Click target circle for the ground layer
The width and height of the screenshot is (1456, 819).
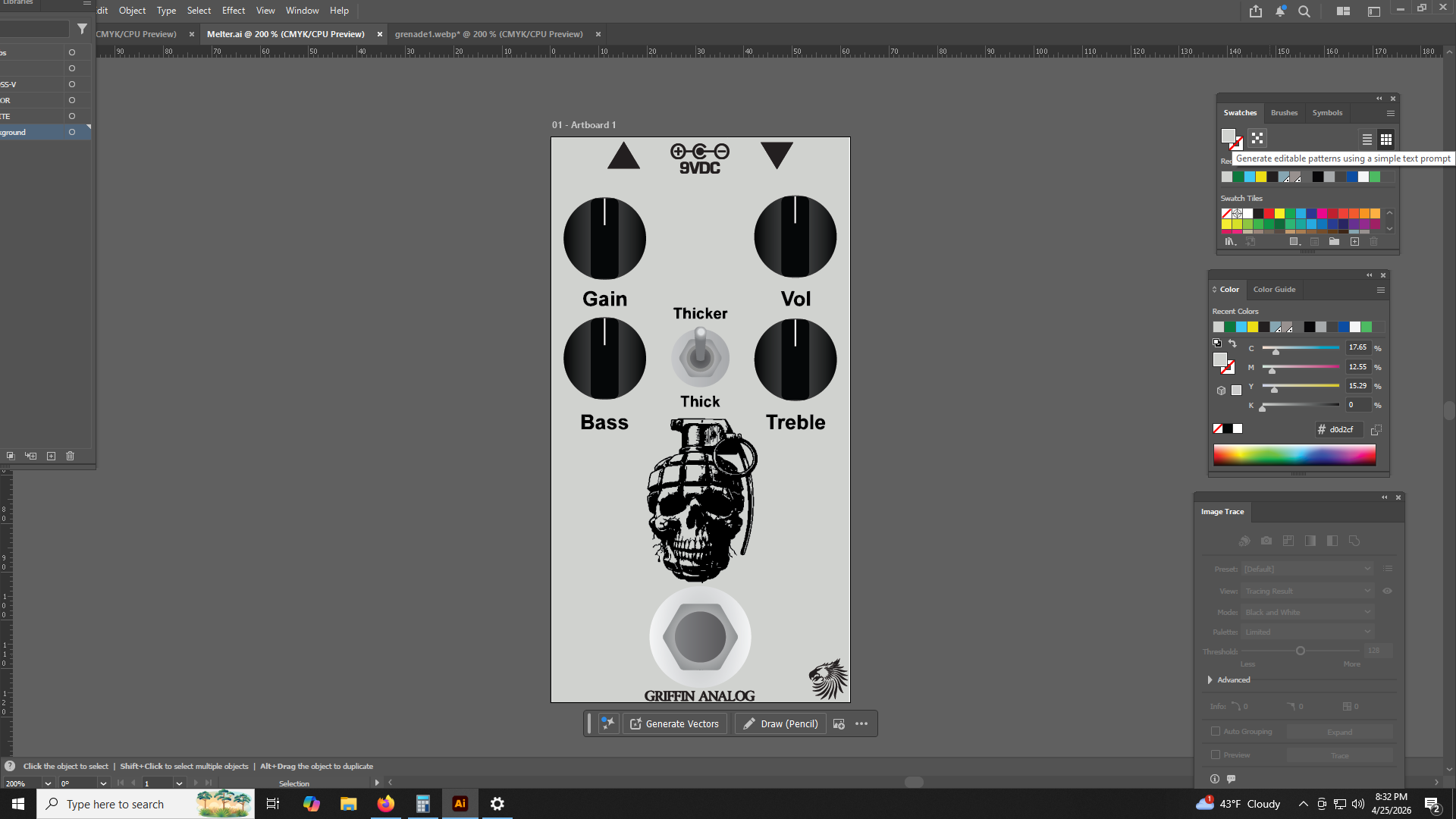[72, 132]
